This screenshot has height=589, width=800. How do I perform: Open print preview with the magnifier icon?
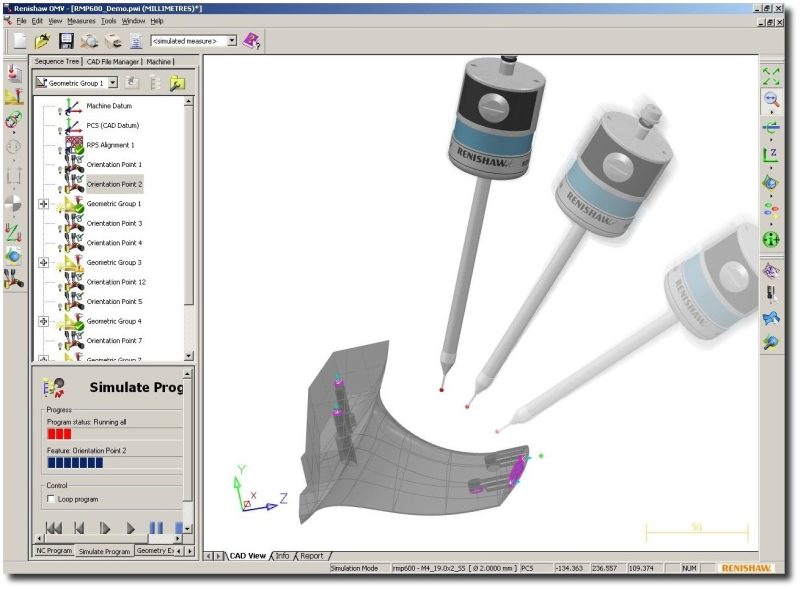(89, 41)
